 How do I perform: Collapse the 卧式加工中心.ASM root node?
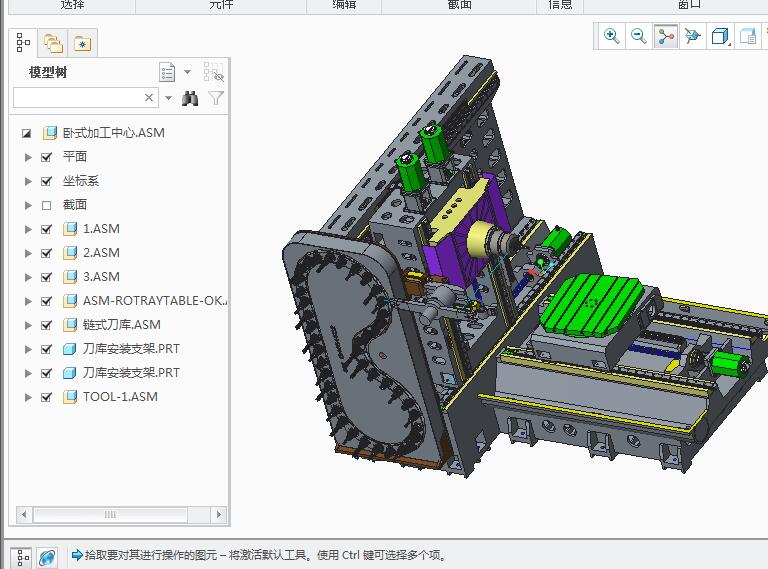(26, 133)
